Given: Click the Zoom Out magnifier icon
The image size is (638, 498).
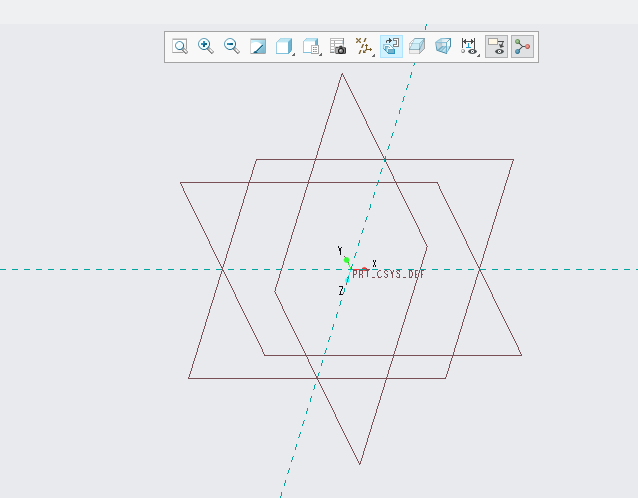Looking at the screenshot, I should (x=232, y=46).
